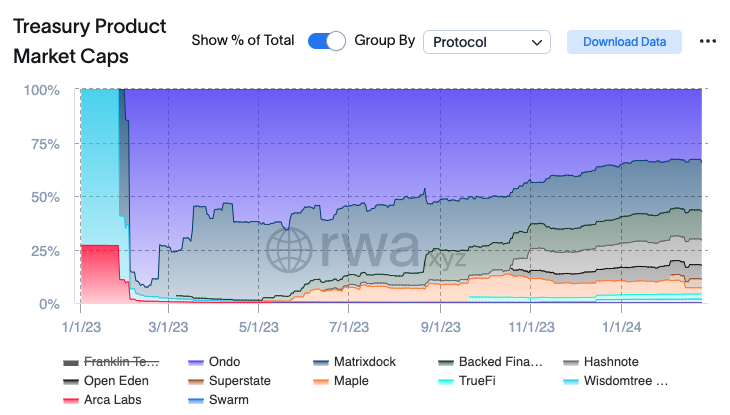This screenshot has width=730, height=415.
Task: Click the Maple legend color icon
Action: (x=323, y=381)
